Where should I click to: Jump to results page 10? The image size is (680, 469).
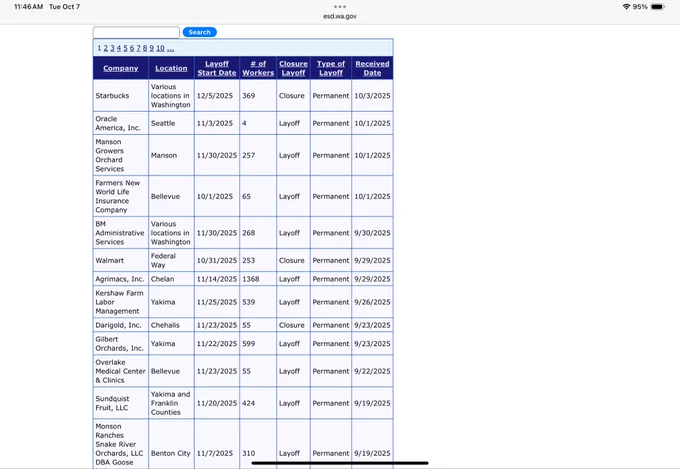click(160, 48)
